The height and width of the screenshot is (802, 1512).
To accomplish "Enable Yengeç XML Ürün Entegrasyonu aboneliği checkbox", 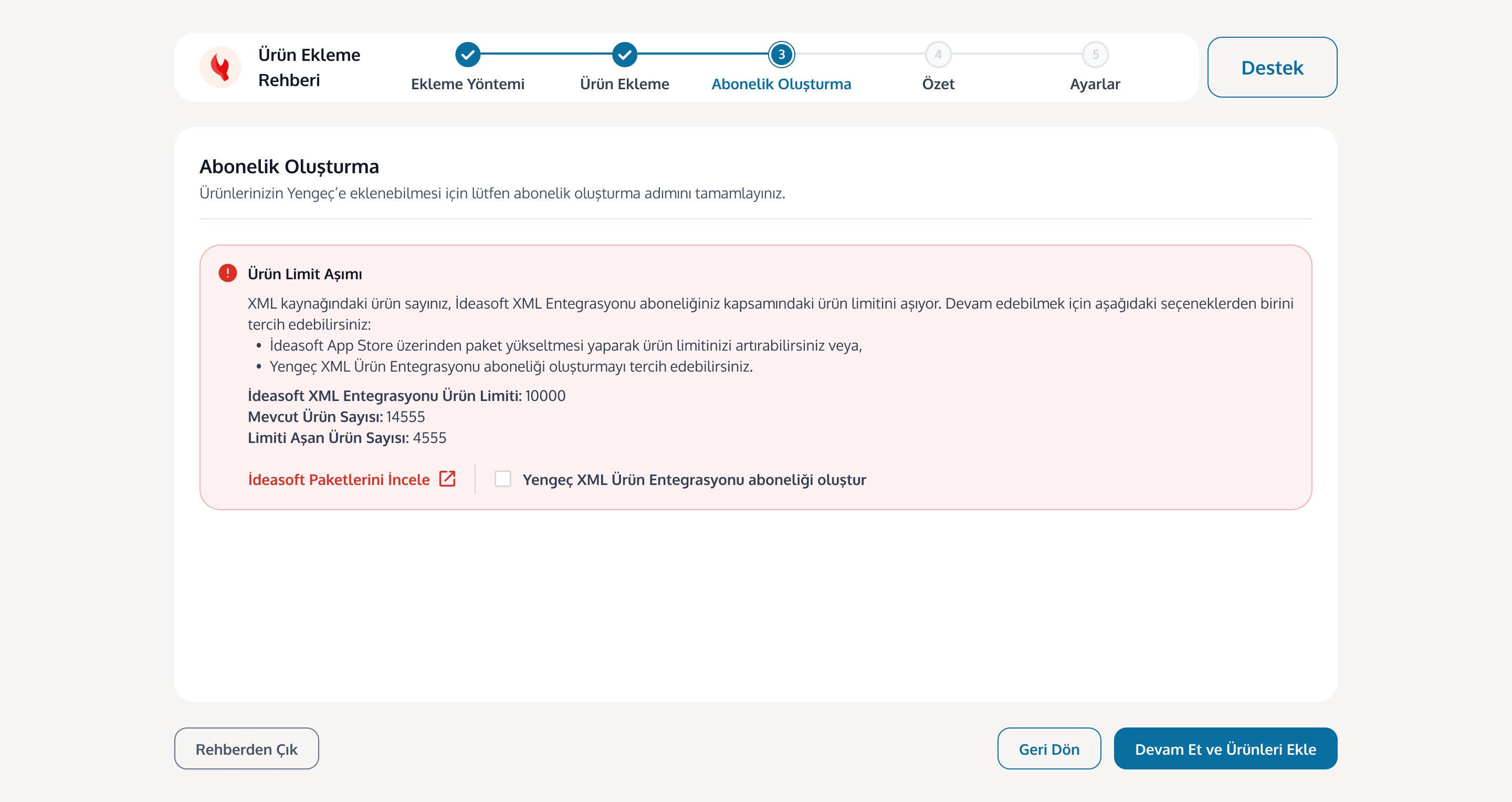I will point(503,479).
